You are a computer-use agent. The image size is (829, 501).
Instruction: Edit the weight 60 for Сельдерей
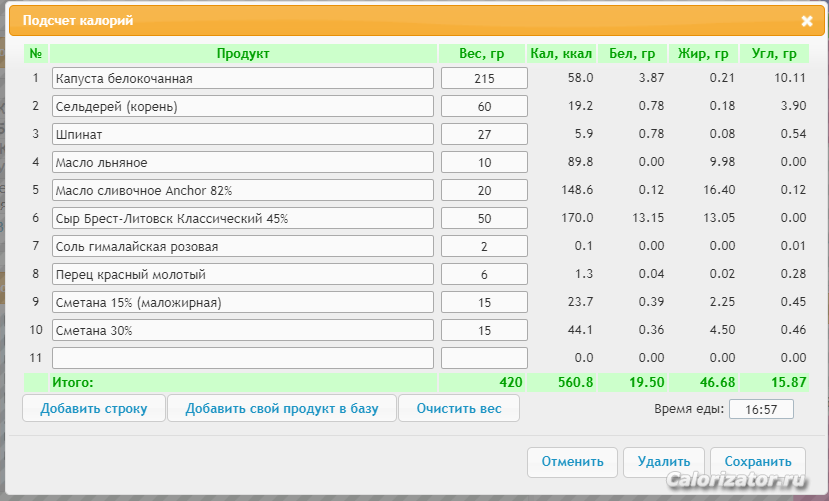(x=484, y=106)
